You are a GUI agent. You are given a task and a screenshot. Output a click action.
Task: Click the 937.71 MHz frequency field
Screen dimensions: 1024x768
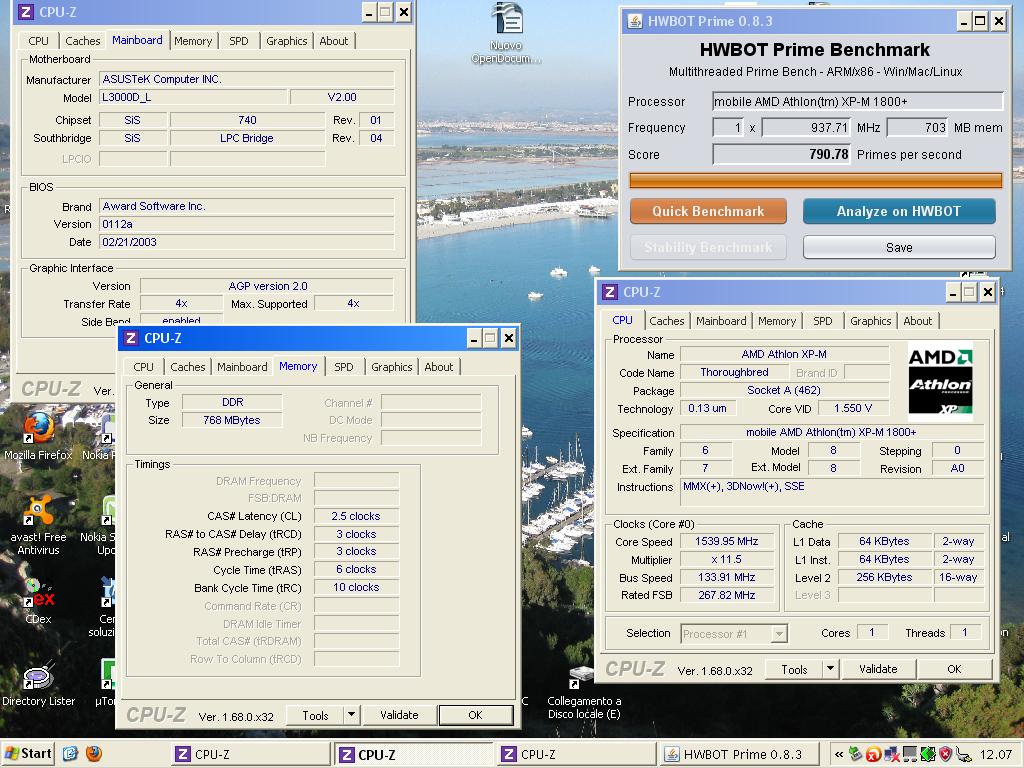pos(807,127)
